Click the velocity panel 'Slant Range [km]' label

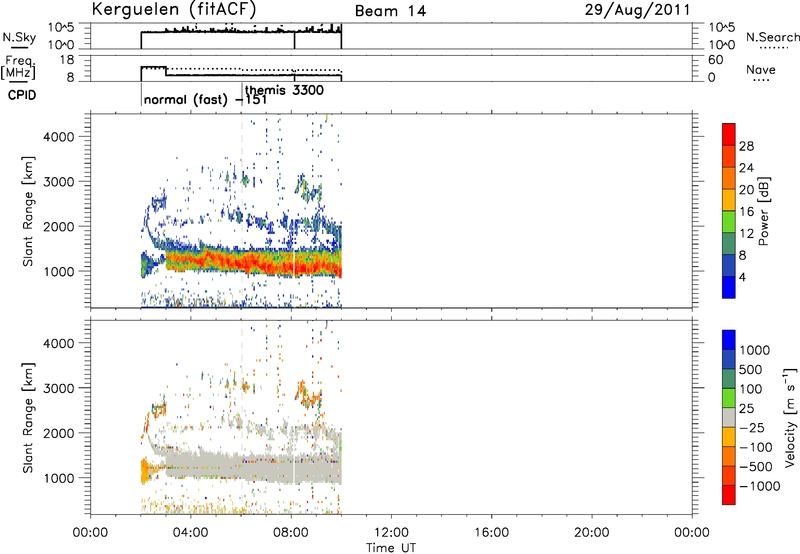click(x=28, y=418)
